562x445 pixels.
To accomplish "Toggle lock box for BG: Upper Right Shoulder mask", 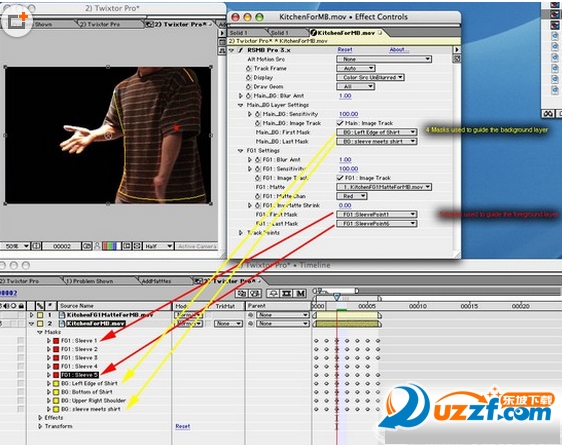I will tap(20, 400).
